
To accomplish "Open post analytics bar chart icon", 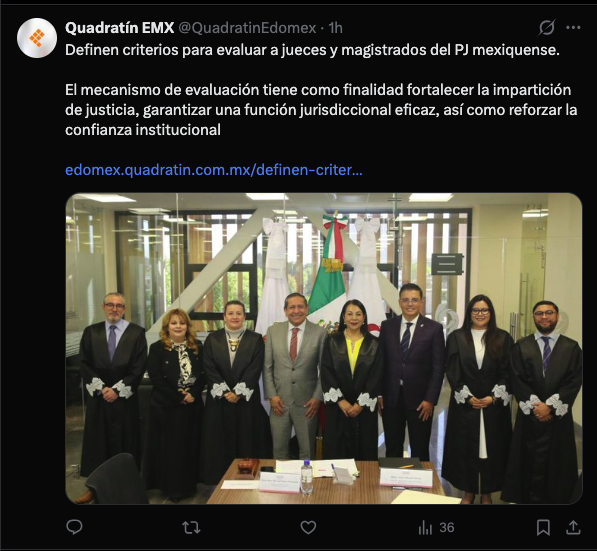I will [x=425, y=527].
